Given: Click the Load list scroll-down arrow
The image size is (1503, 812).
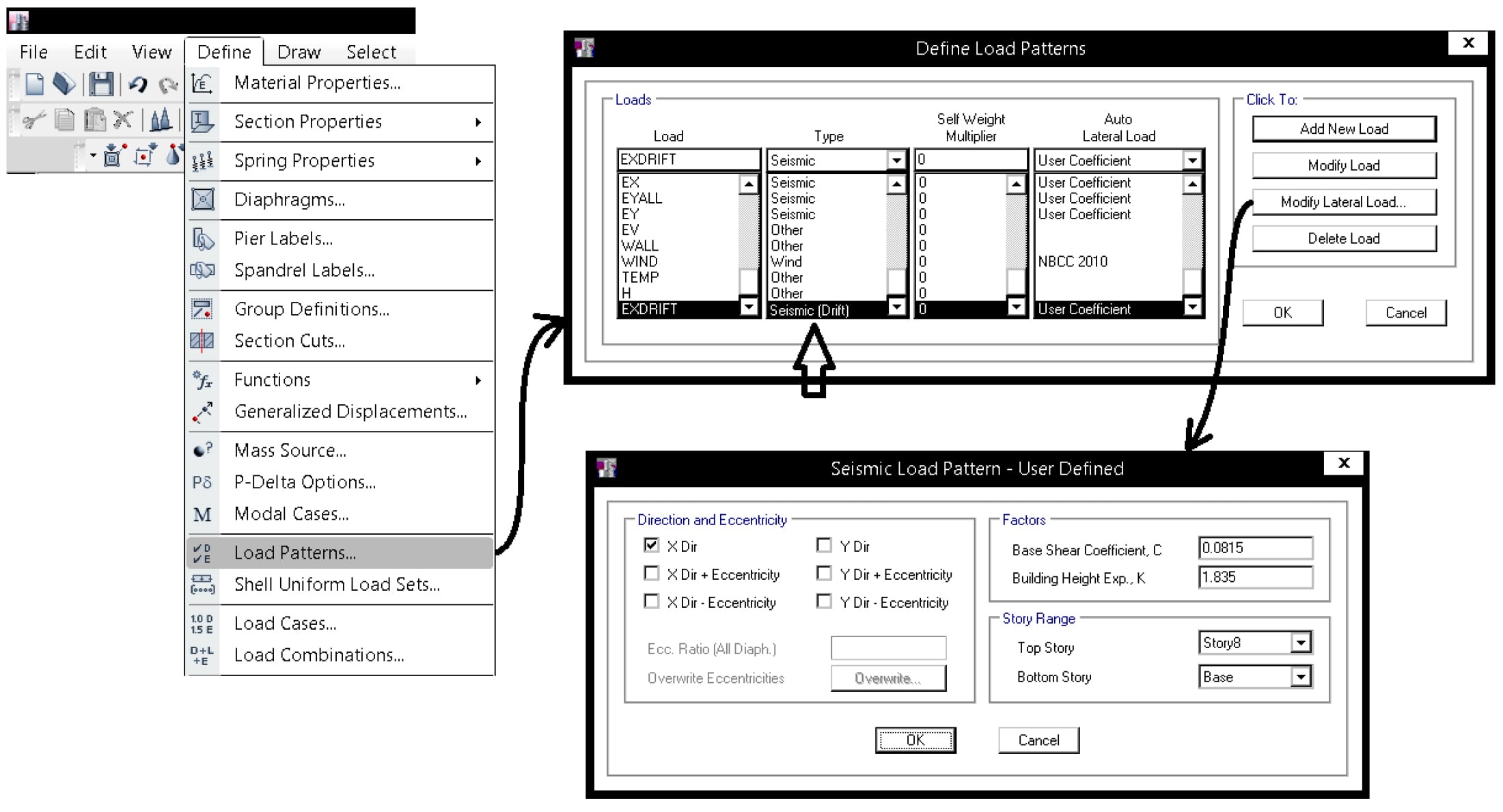Looking at the screenshot, I should click(749, 307).
